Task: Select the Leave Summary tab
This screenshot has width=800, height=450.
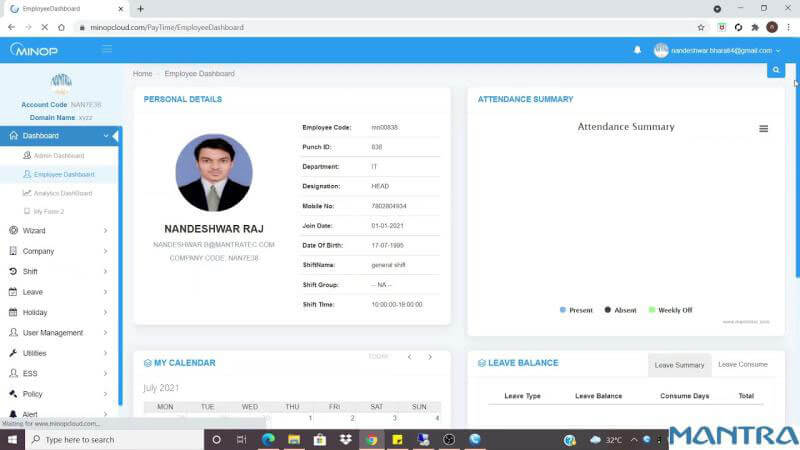Action: coord(679,365)
